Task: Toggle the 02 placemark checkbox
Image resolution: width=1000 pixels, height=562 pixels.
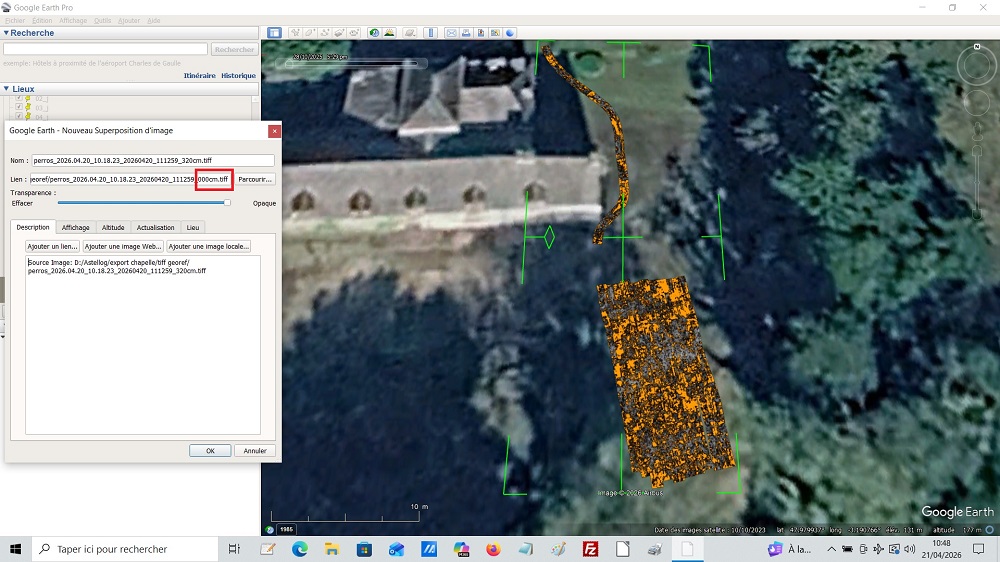Action: 18,98
